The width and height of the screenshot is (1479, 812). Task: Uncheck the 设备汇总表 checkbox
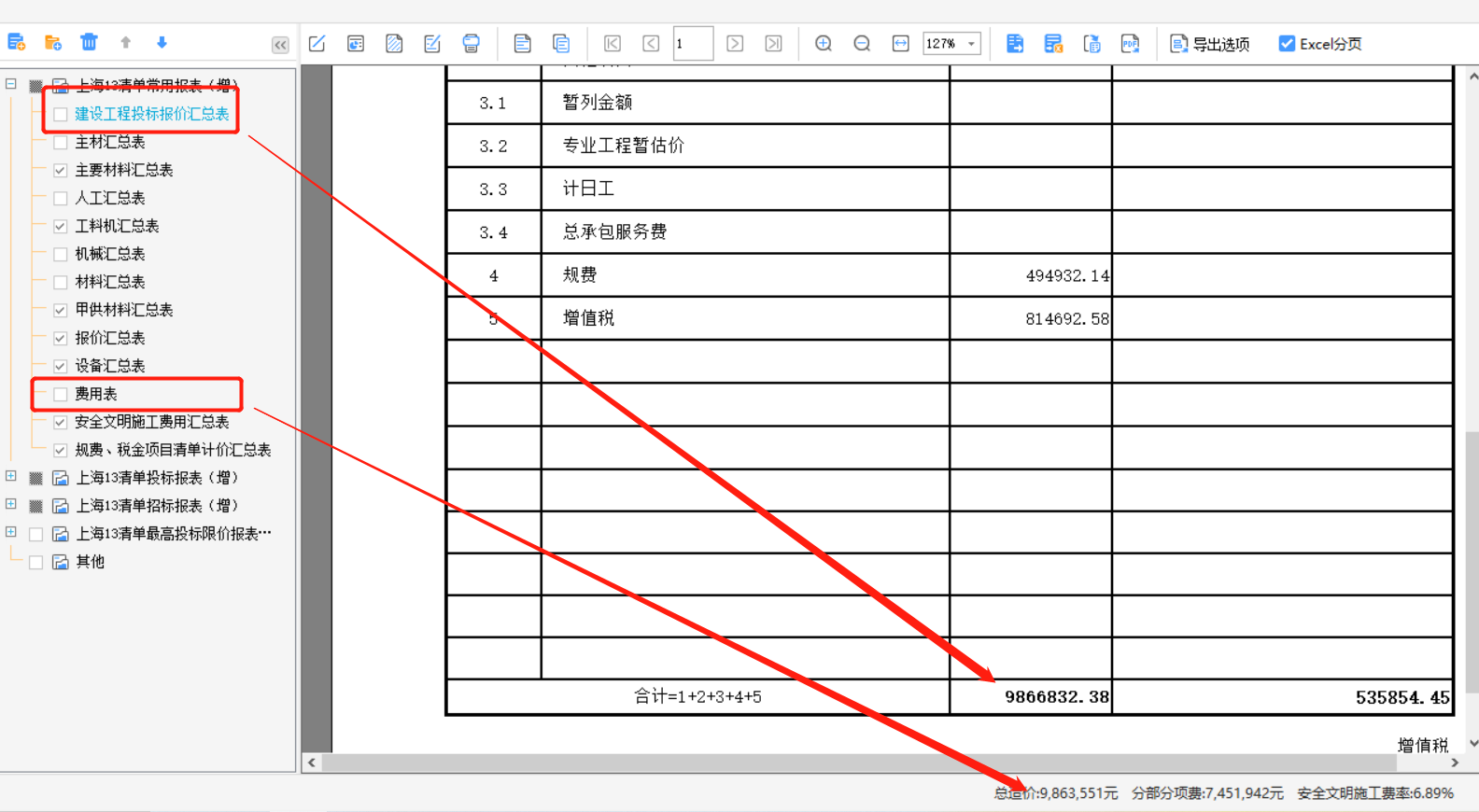(x=61, y=366)
